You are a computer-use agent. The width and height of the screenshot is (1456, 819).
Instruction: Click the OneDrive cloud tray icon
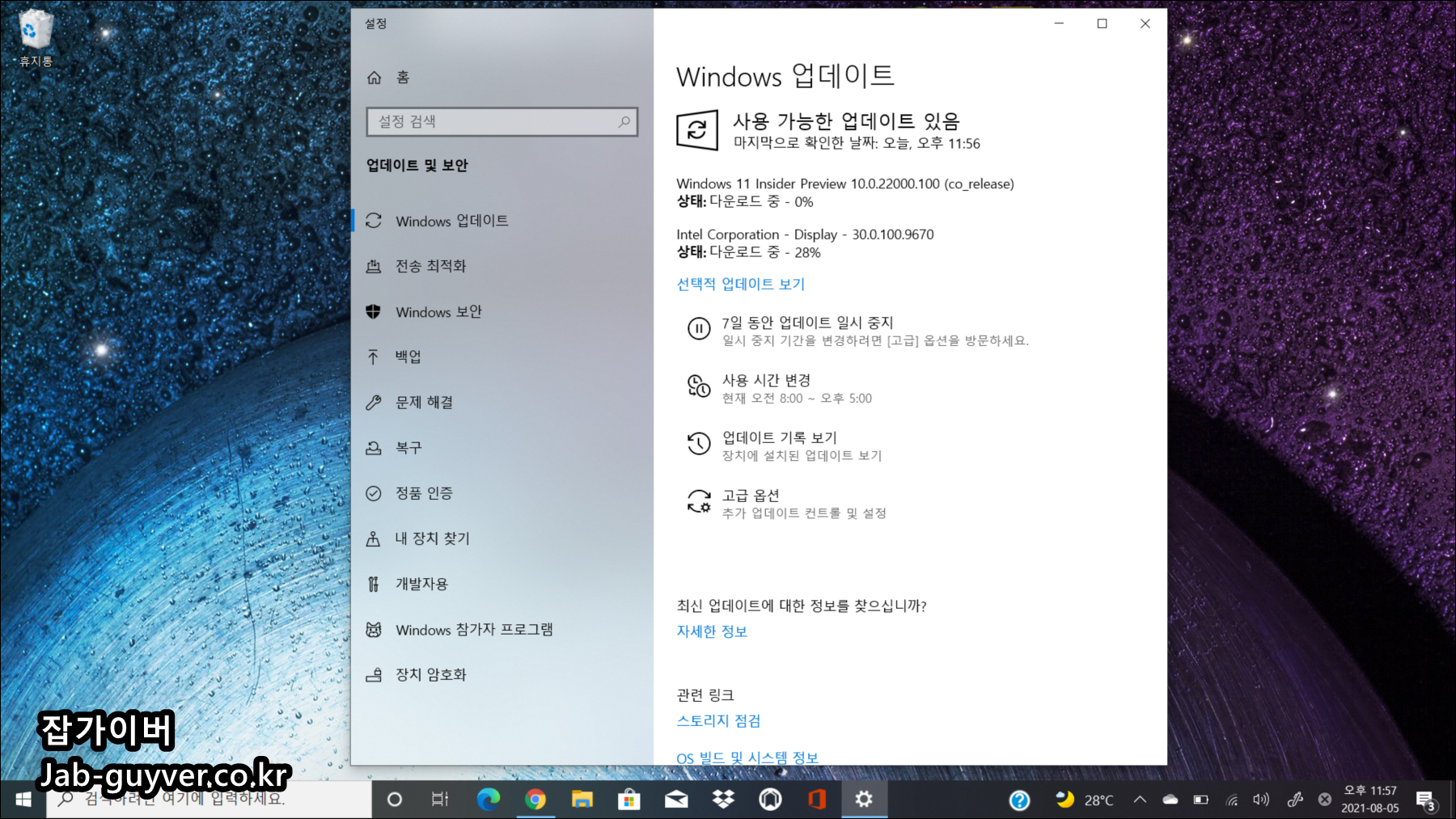coord(1170,800)
